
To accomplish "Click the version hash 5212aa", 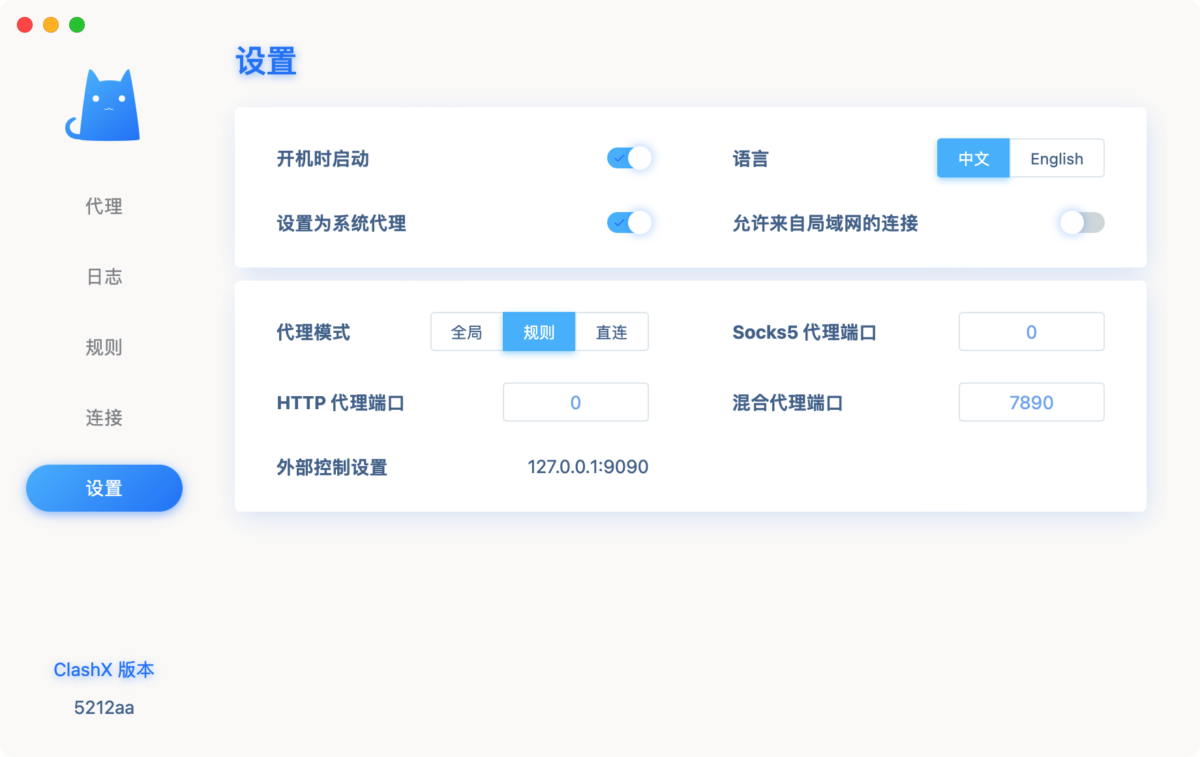I will click(104, 708).
